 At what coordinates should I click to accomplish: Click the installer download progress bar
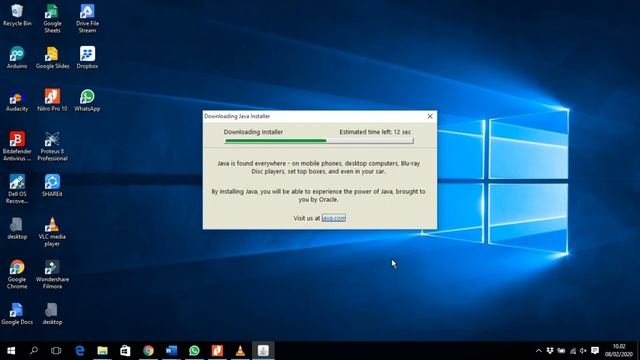319,141
